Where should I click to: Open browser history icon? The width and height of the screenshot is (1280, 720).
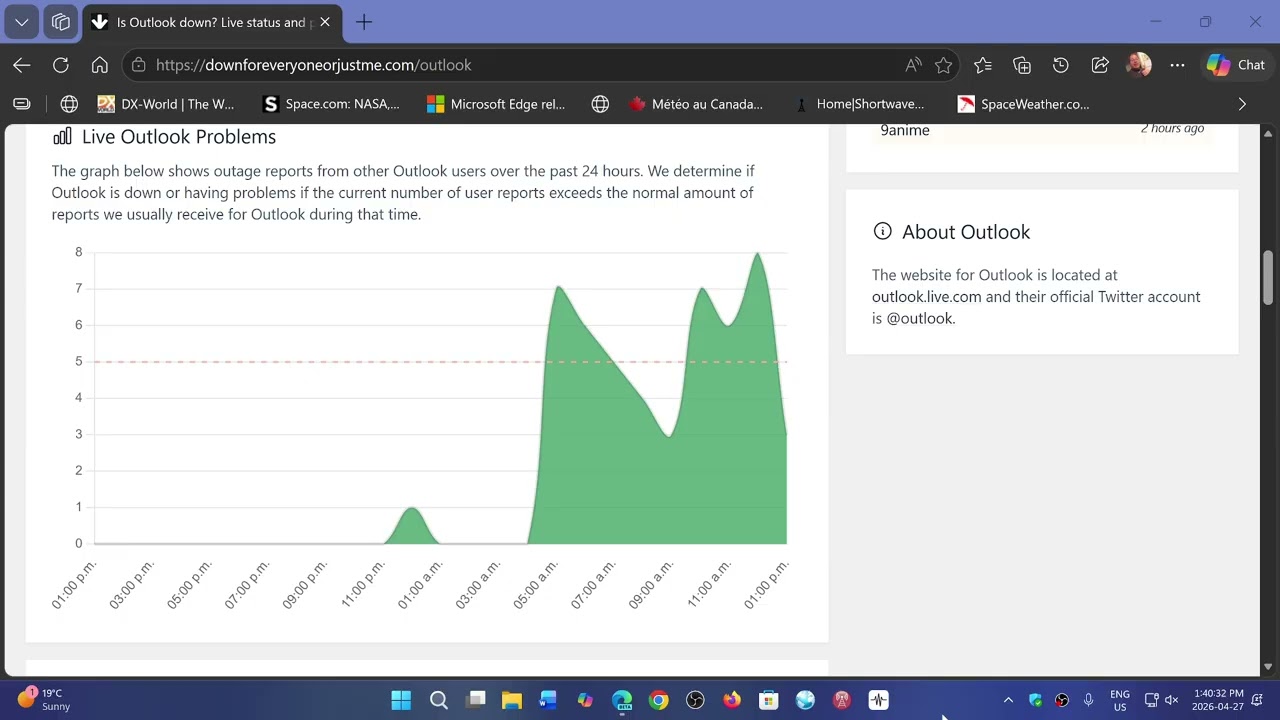[1061, 65]
